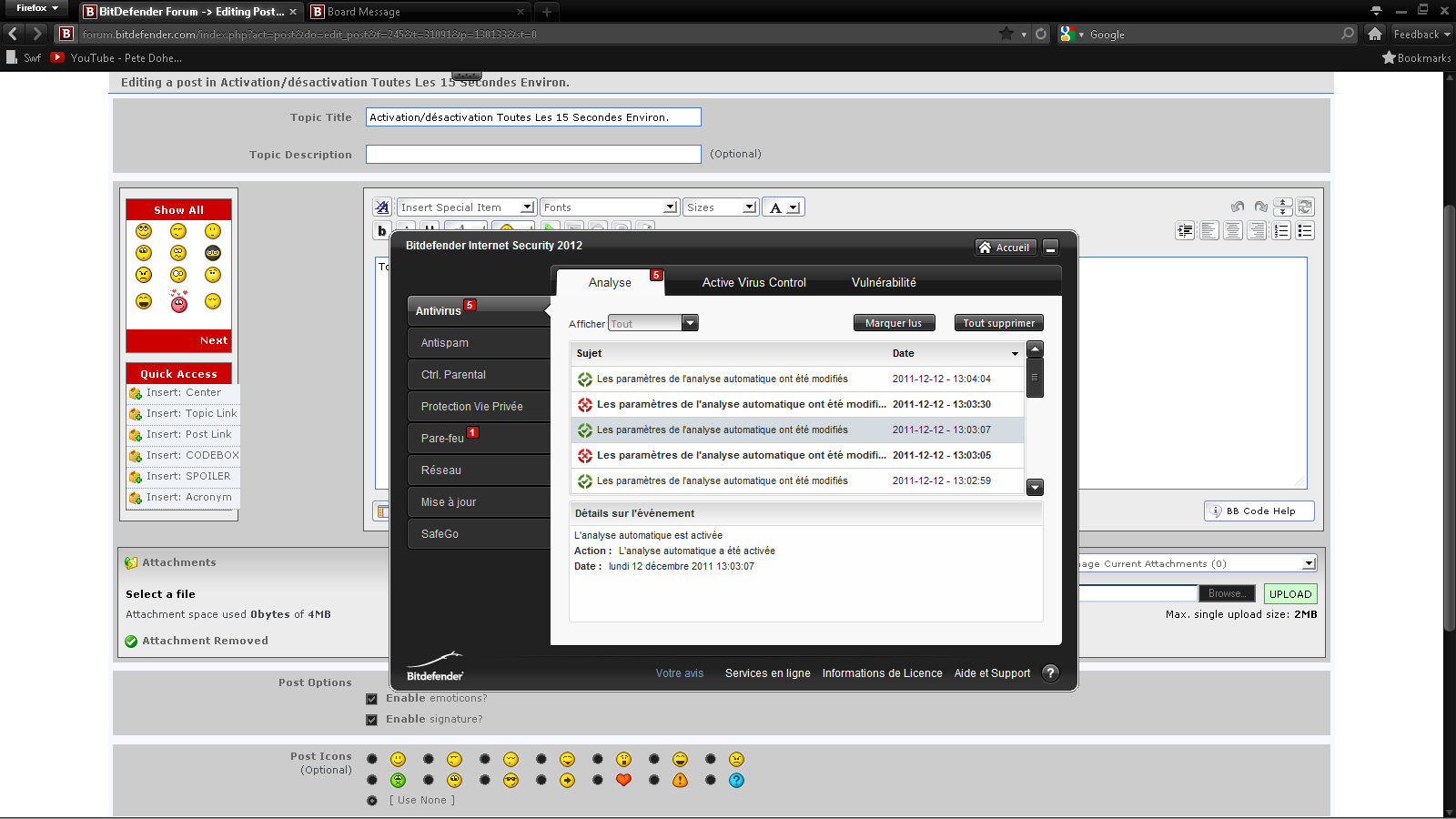Image resolution: width=1456 pixels, height=819 pixels.
Task: Toggle the Enable emoticons checkbox
Action: click(371, 699)
